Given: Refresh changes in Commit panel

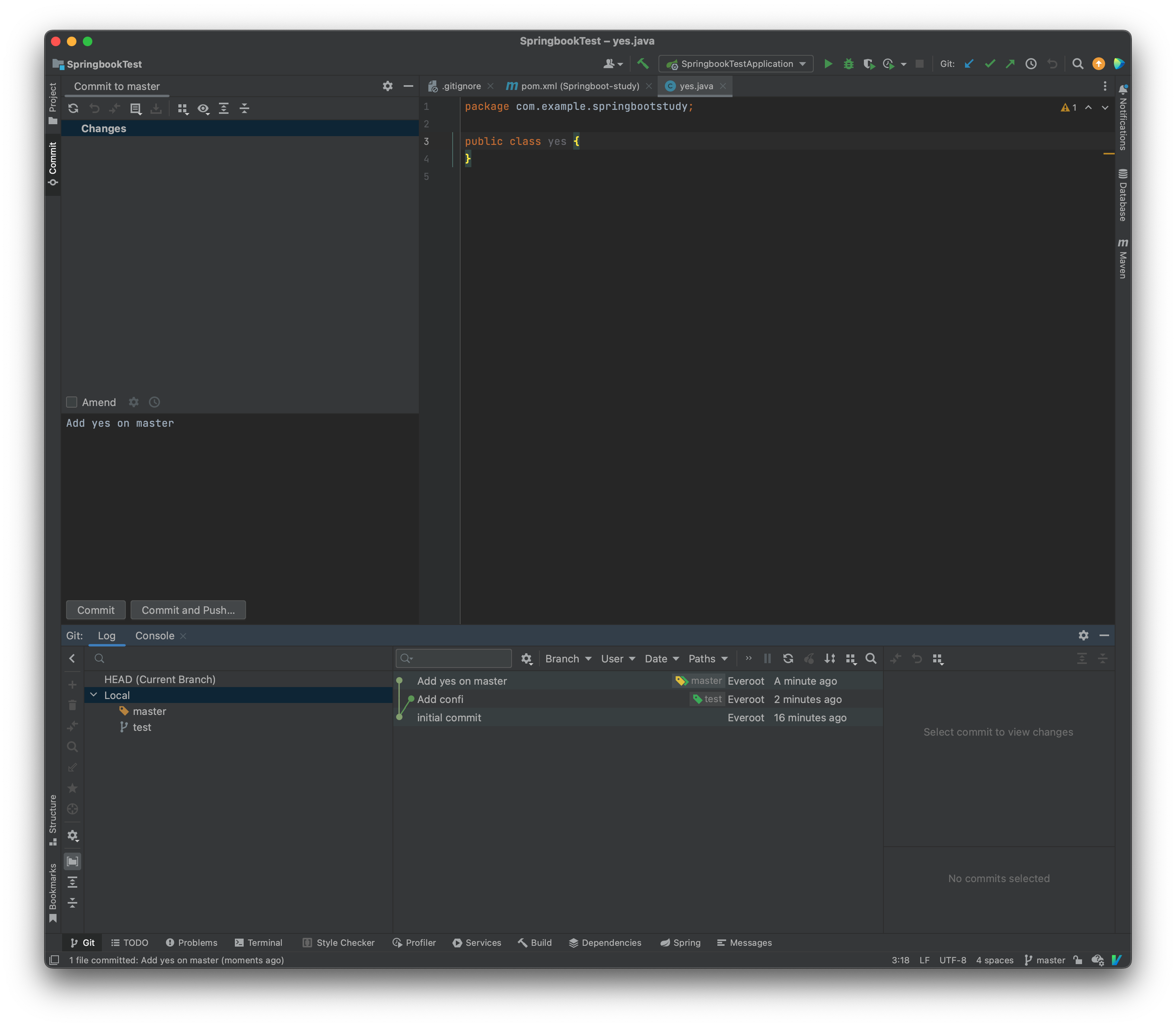Looking at the screenshot, I should pos(73,108).
